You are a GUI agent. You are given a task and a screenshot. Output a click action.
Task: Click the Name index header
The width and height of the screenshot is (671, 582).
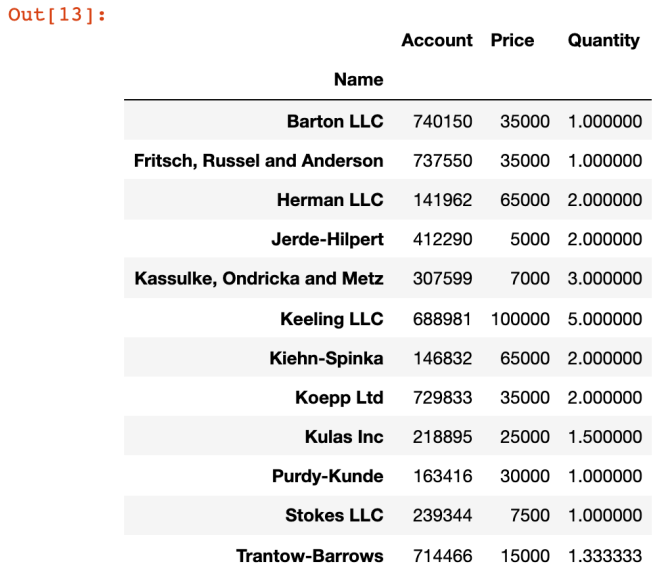358,79
